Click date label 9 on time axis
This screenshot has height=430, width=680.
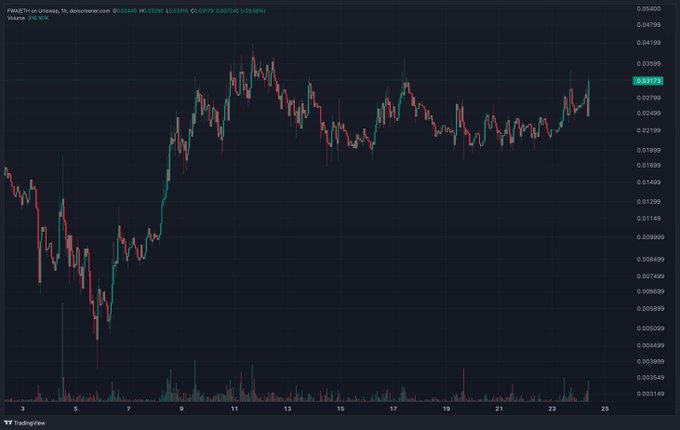pos(181,409)
